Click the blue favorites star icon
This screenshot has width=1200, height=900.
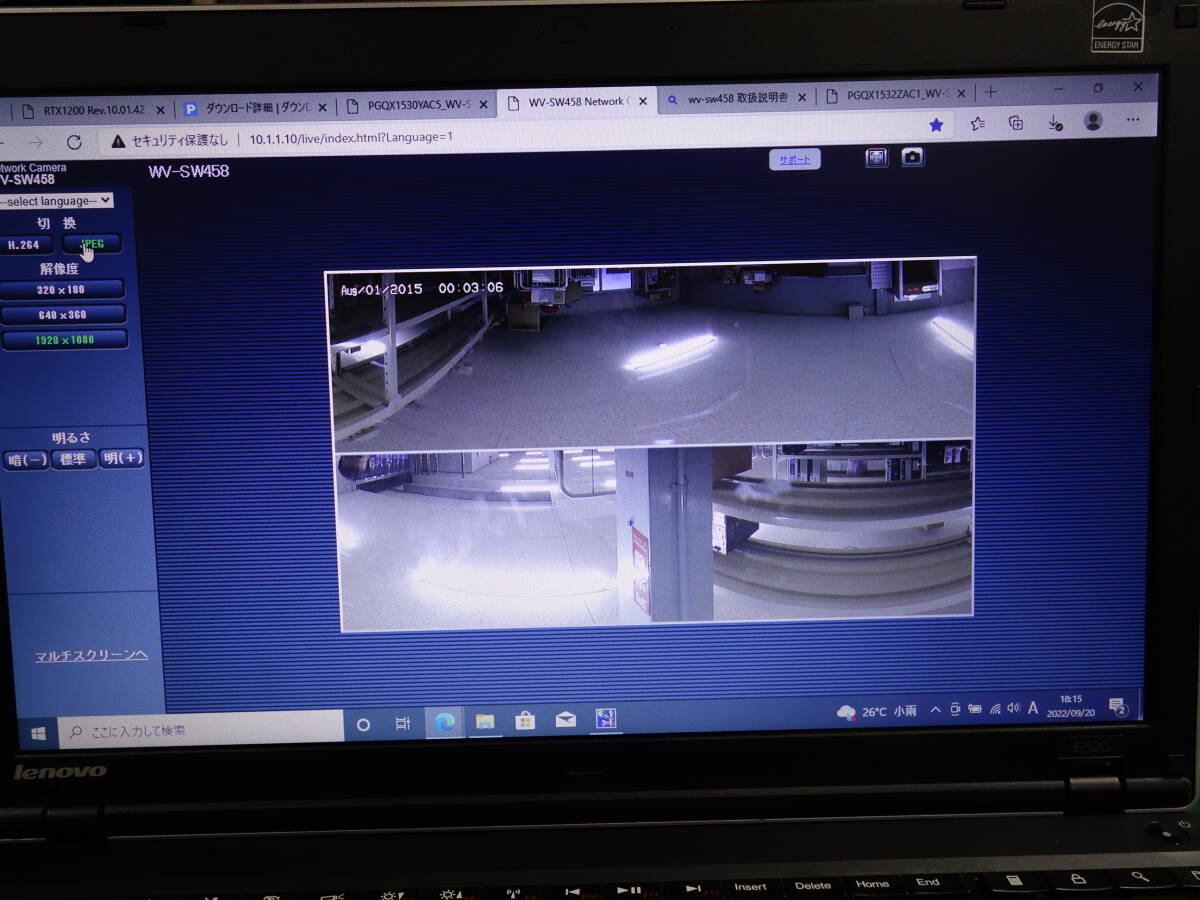(x=936, y=125)
